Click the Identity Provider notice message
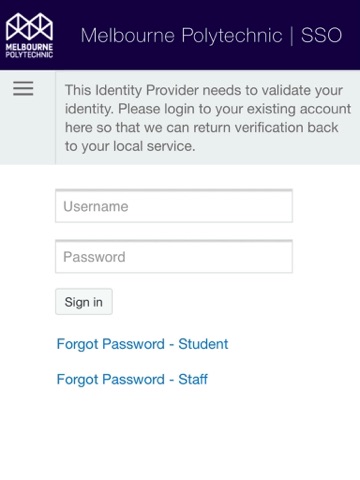 click(208, 118)
